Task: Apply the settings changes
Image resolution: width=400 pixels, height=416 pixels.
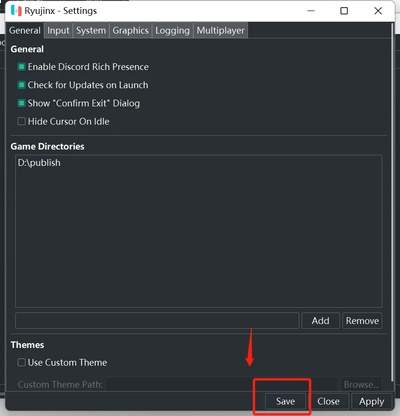Action: pyautogui.click(x=371, y=401)
